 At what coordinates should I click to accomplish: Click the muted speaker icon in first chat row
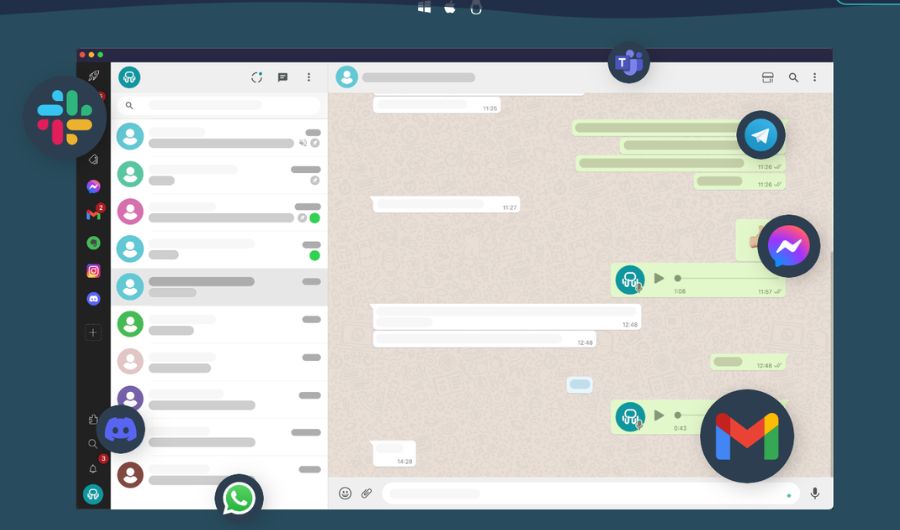[302, 143]
